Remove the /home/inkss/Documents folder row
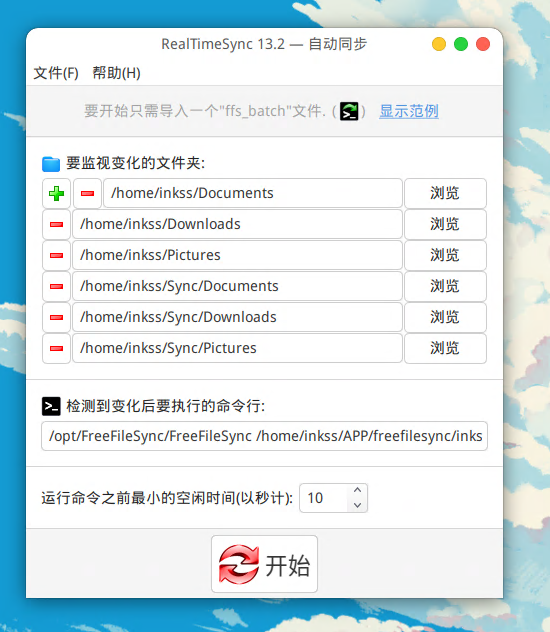Image resolution: width=550 pixels, height=632 pixels. click(87, 193)
